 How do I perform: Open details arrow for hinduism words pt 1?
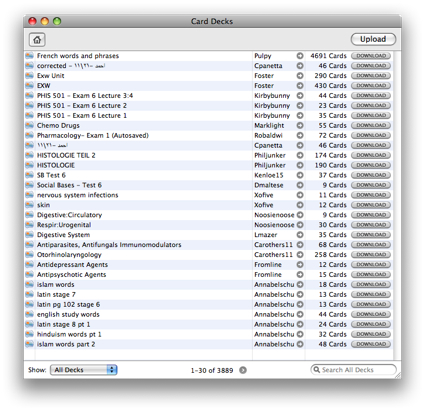pyautogui.click(x=300, y=334)
